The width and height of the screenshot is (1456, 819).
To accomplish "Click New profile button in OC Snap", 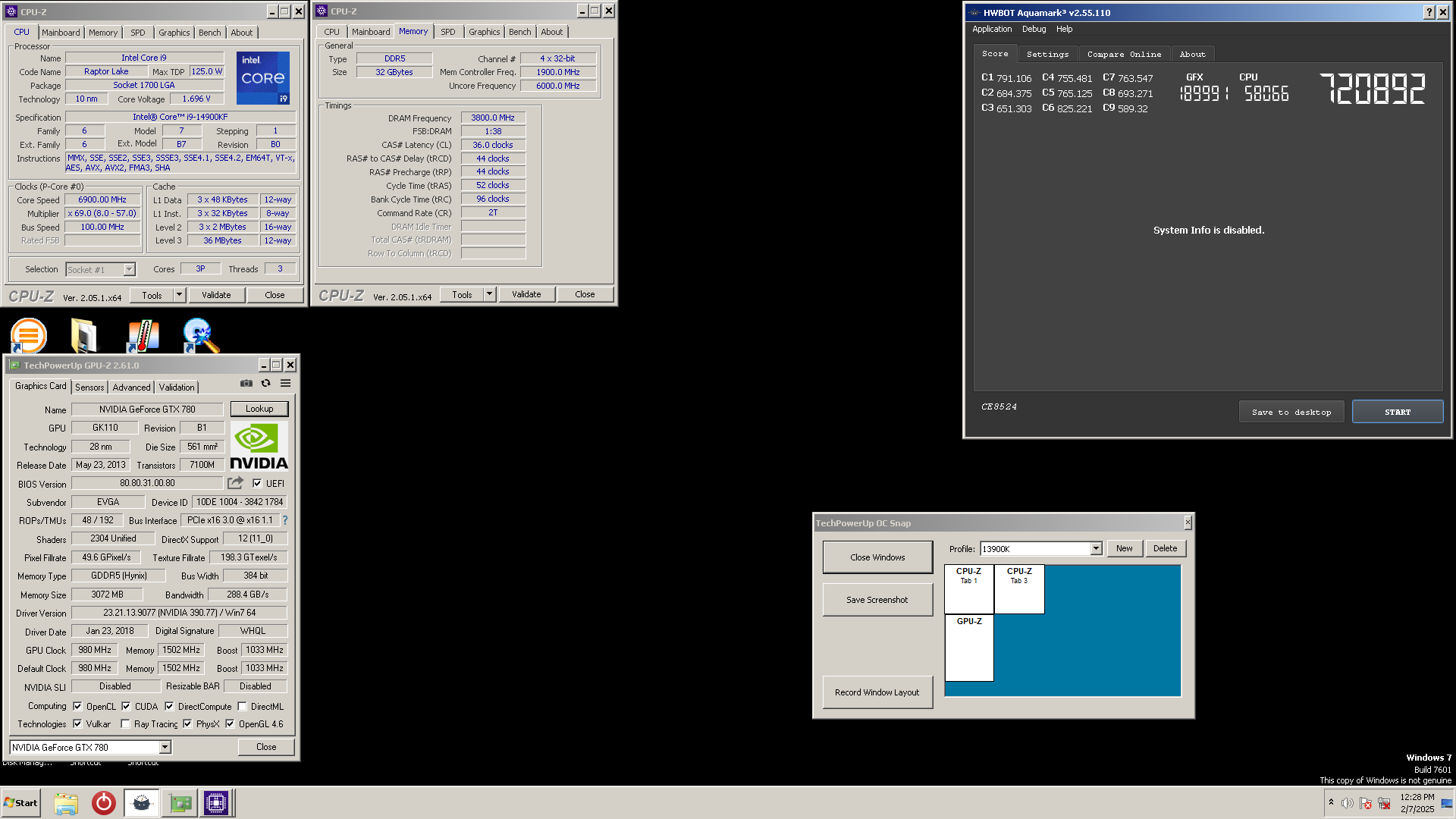I will coord(1125,548).
